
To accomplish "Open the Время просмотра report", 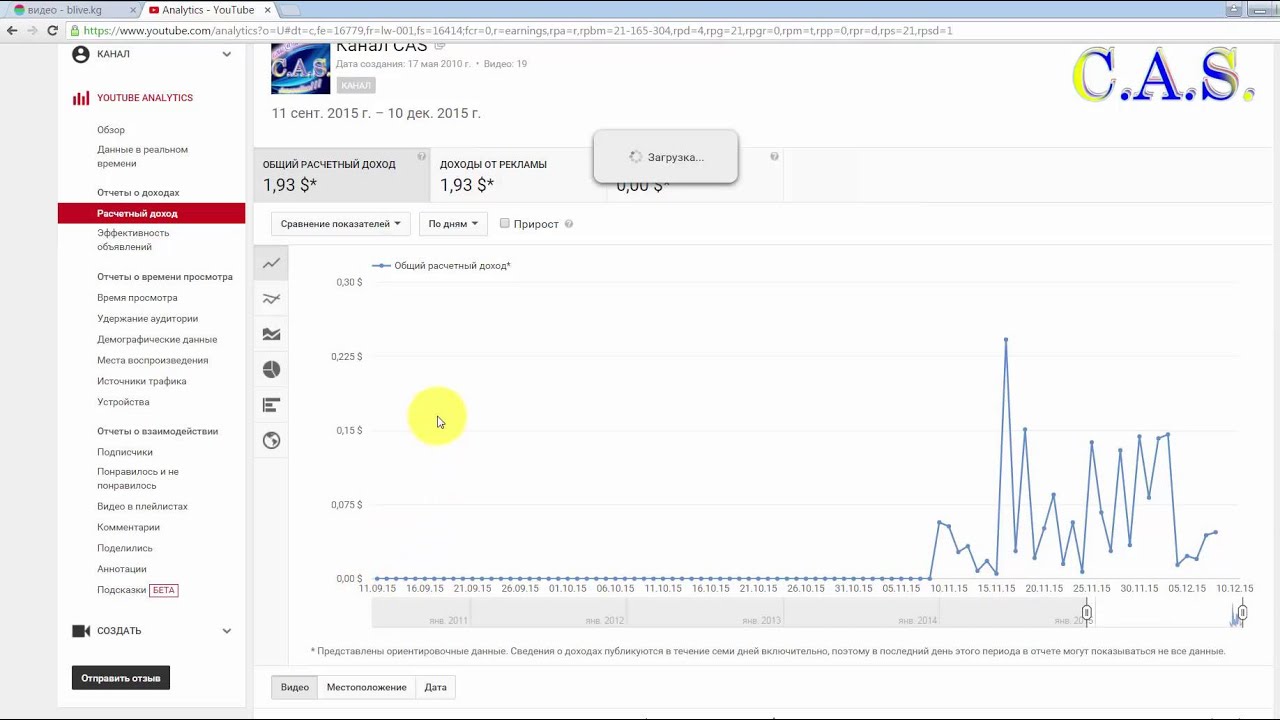I will click(x=137, y=298).
